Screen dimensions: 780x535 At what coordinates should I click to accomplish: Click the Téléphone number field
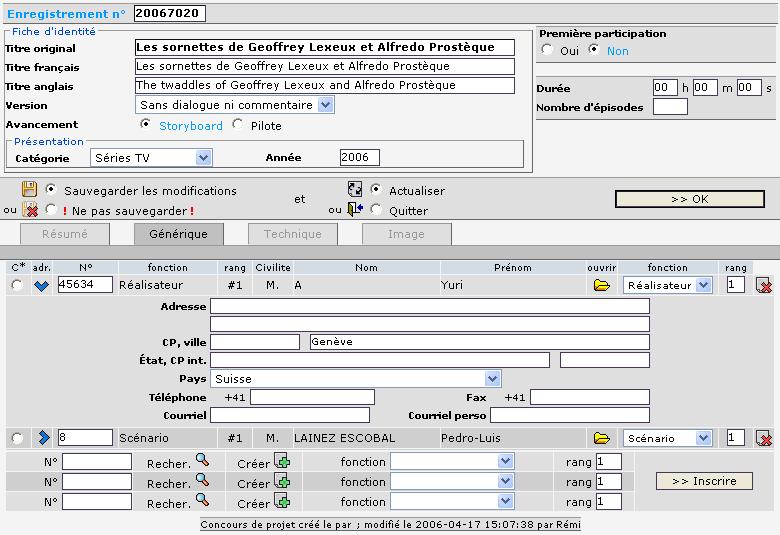312,397
